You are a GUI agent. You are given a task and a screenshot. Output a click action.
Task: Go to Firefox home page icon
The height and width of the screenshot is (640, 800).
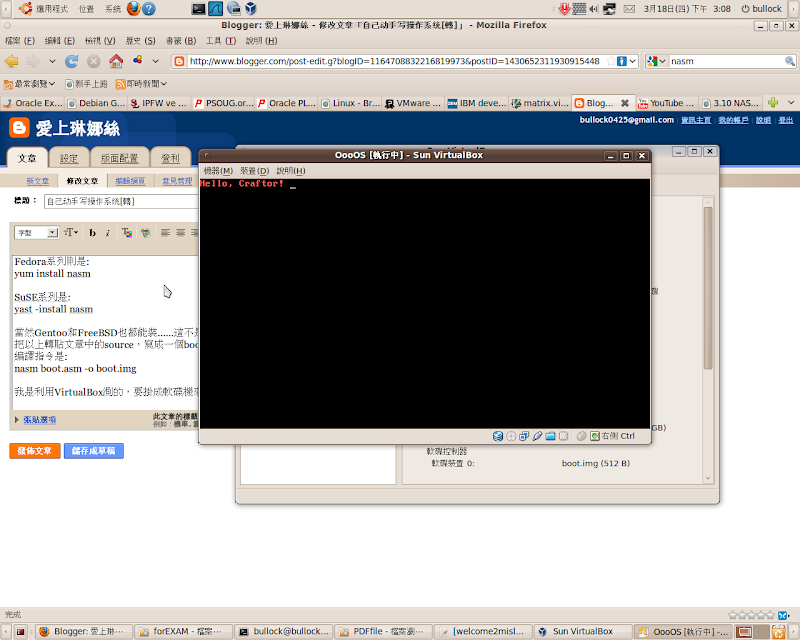pyautogui.click(x=116, y=62)
